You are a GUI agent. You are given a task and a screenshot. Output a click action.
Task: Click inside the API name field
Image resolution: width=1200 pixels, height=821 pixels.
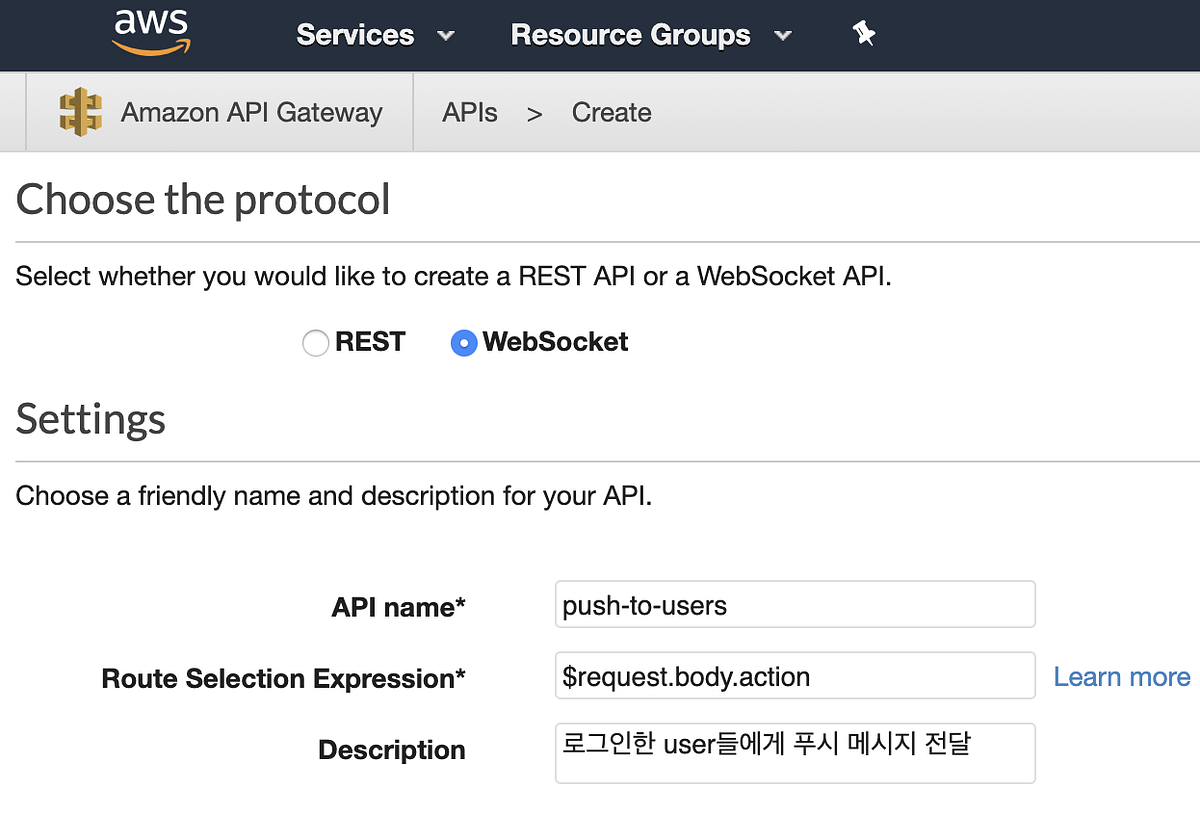[794, 604]
